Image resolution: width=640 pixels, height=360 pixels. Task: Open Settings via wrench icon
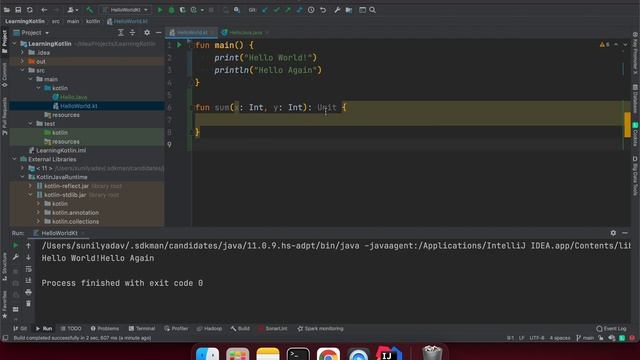[337, 10]
